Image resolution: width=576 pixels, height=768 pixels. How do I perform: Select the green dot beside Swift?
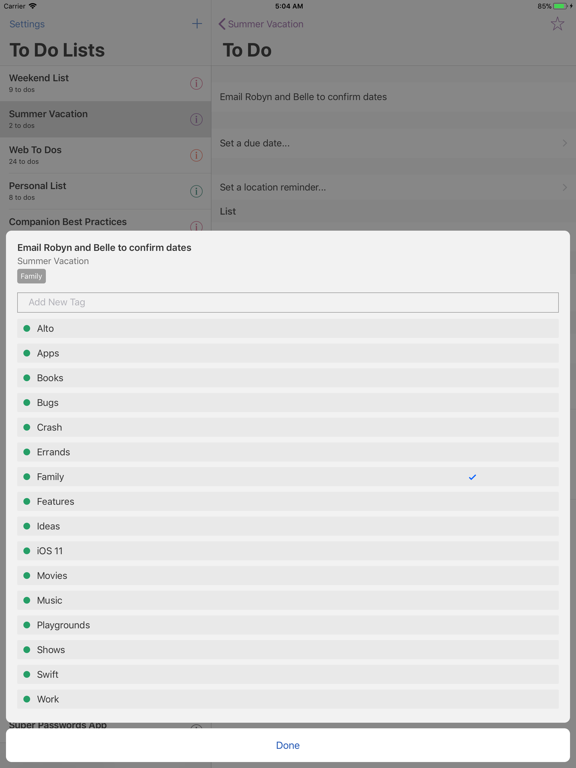pos(27,674)
